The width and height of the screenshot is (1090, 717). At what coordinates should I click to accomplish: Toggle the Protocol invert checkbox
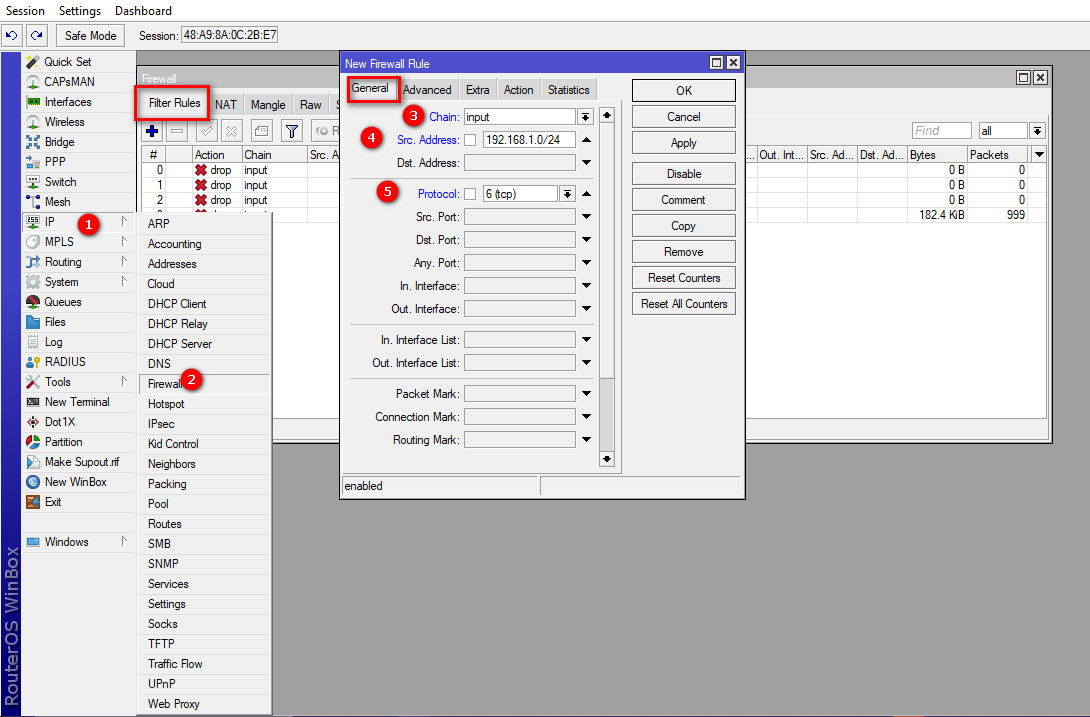point(470,194)
